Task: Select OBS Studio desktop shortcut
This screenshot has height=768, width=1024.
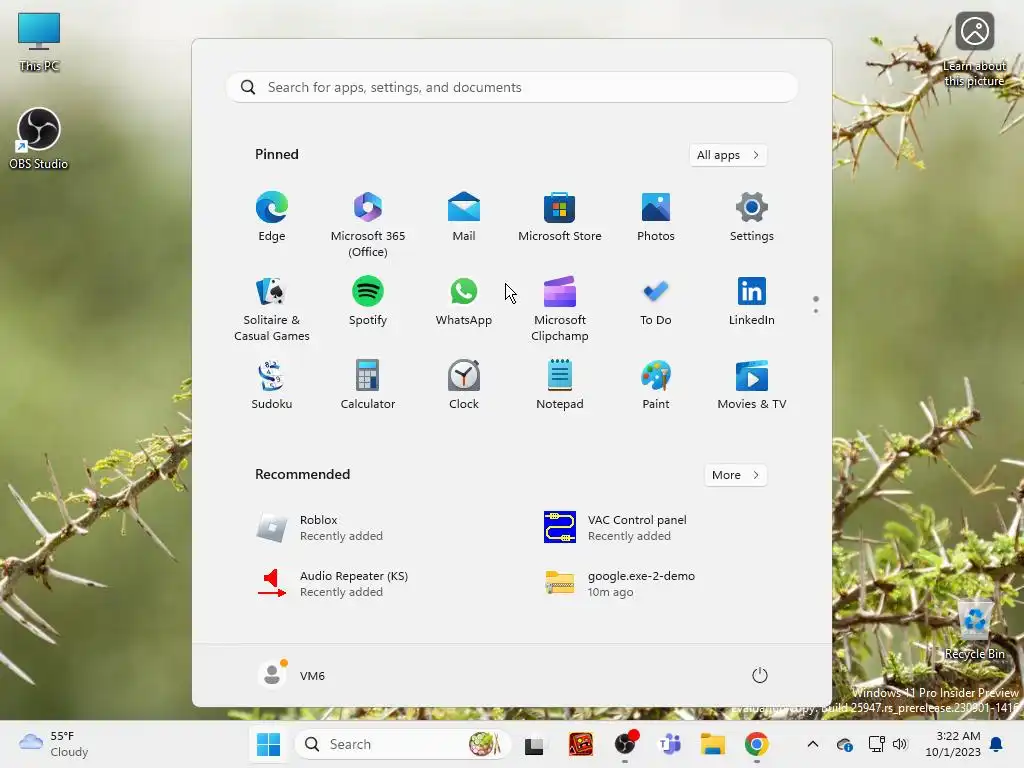Action: coord(39,139)
